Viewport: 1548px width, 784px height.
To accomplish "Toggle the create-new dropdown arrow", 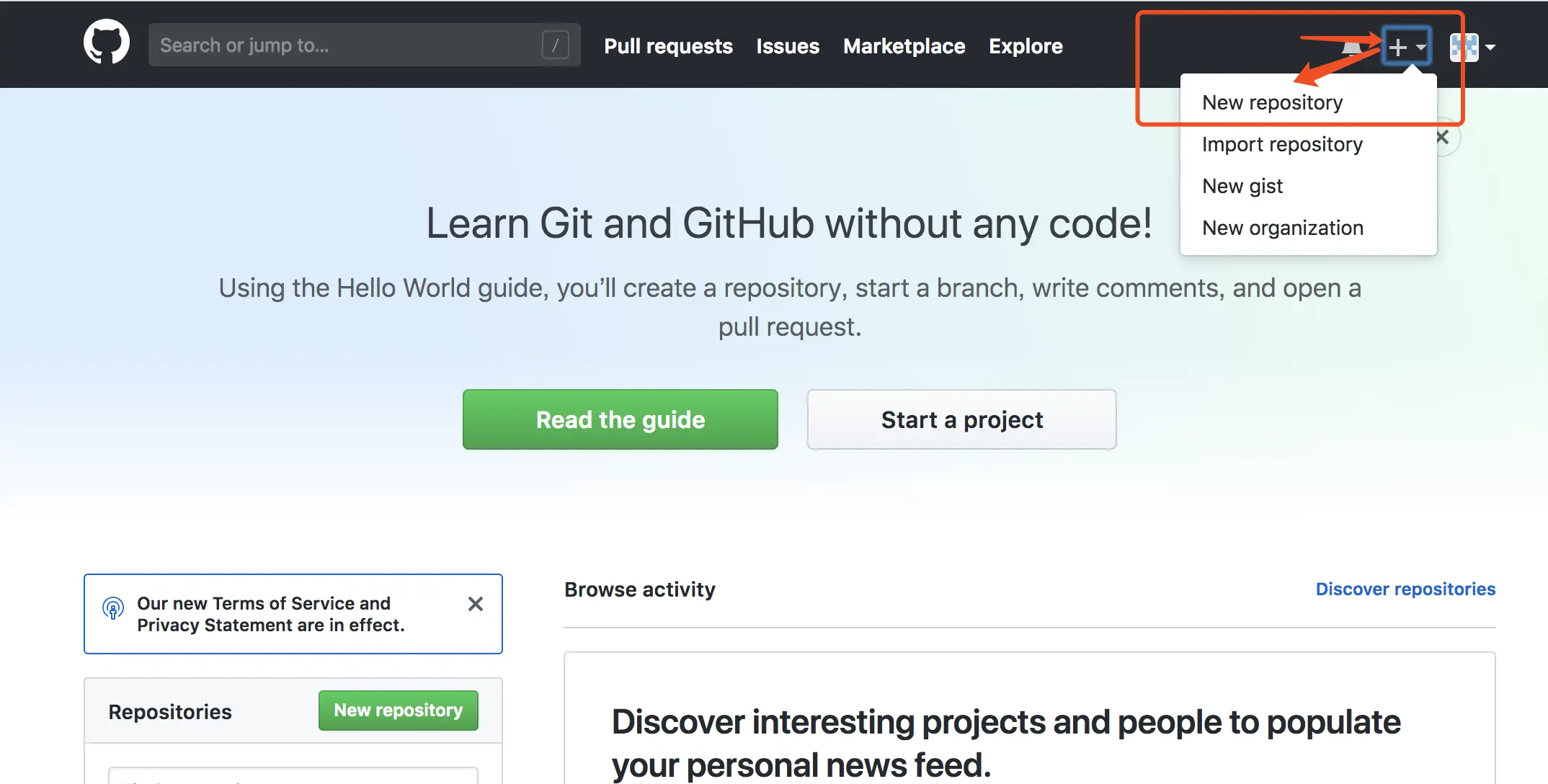I will (x=1420, y=48).
